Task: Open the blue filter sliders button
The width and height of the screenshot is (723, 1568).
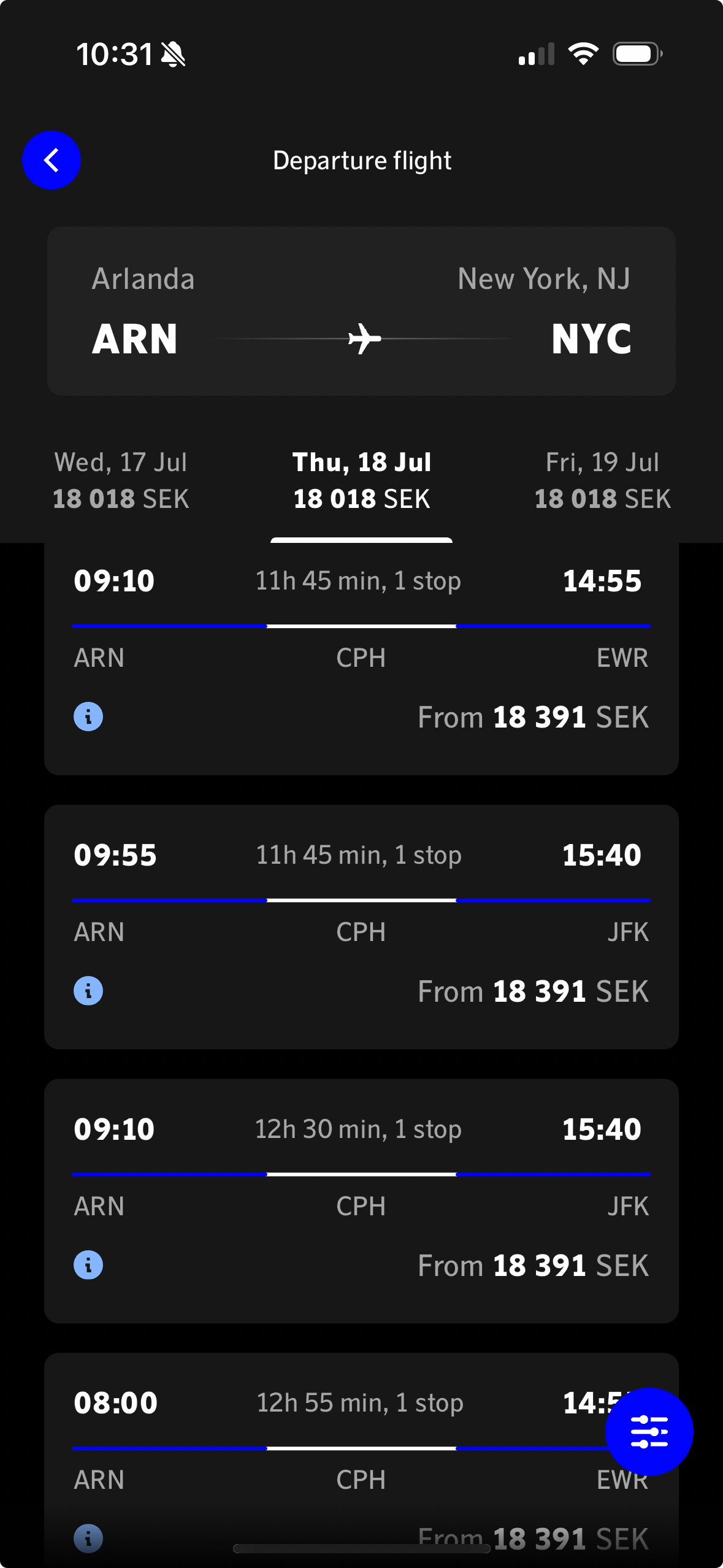Action: 649,1431
